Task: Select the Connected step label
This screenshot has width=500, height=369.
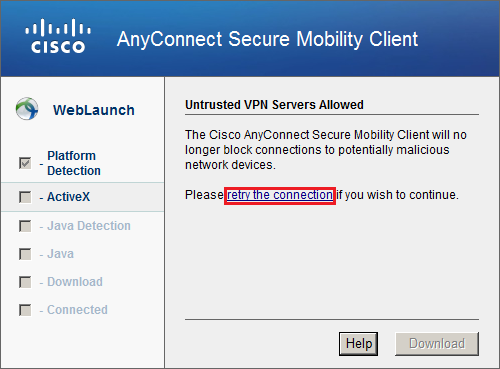Action: (x=77, y=310)
